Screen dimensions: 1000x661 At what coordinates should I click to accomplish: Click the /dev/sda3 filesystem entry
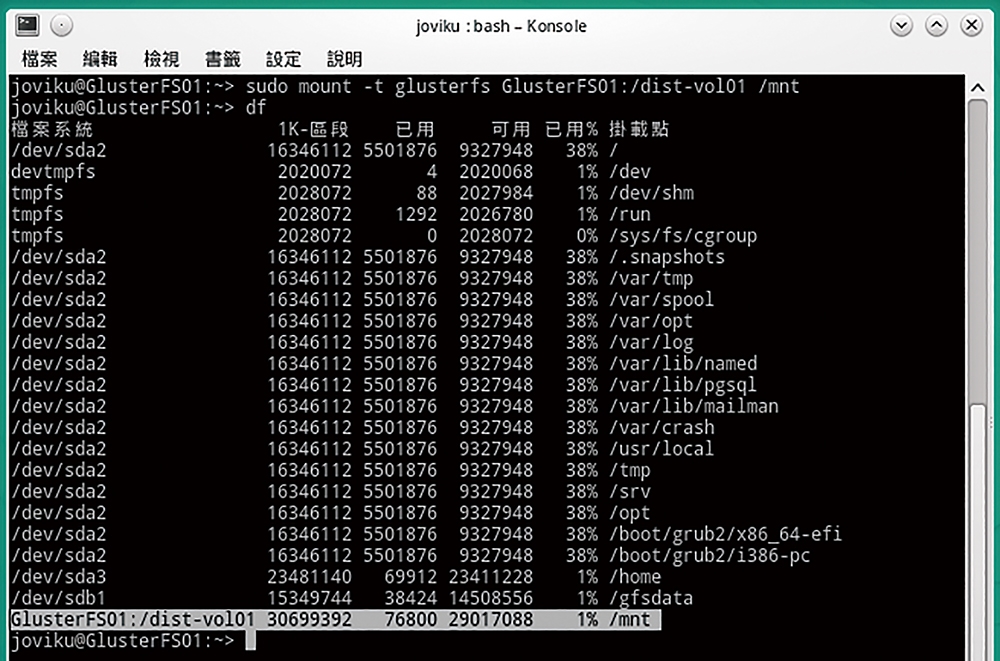tap(59, 577)
